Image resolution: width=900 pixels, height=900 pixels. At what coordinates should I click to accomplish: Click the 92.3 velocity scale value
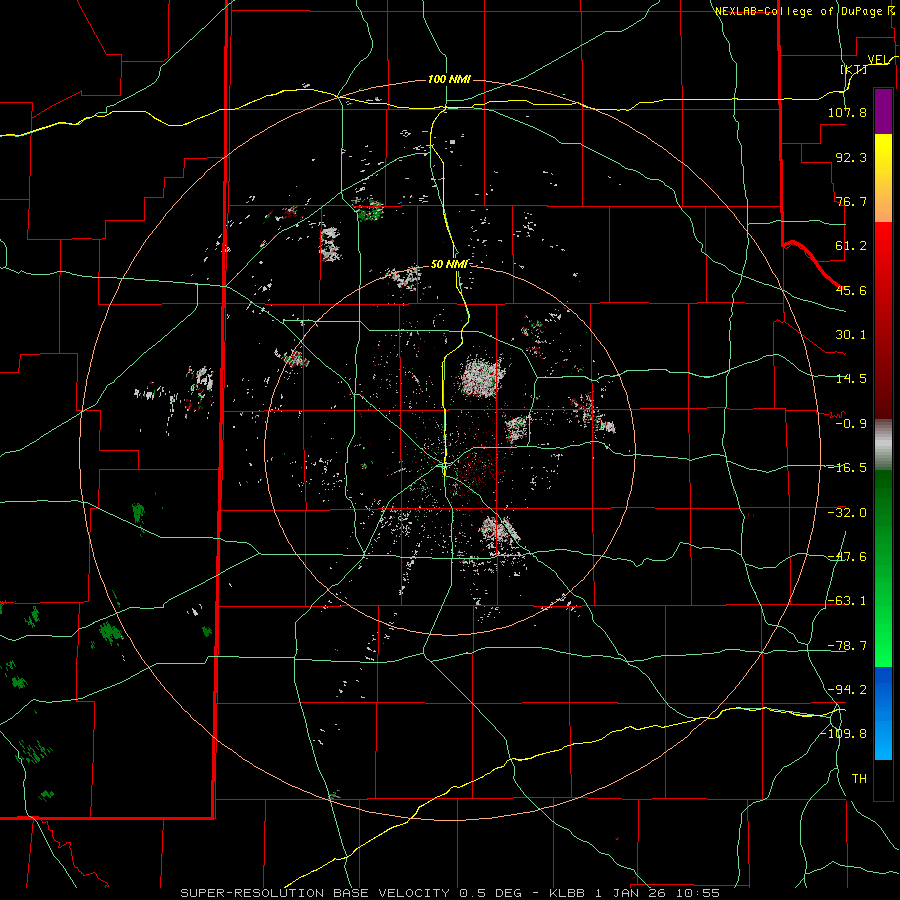coord(851,157)
